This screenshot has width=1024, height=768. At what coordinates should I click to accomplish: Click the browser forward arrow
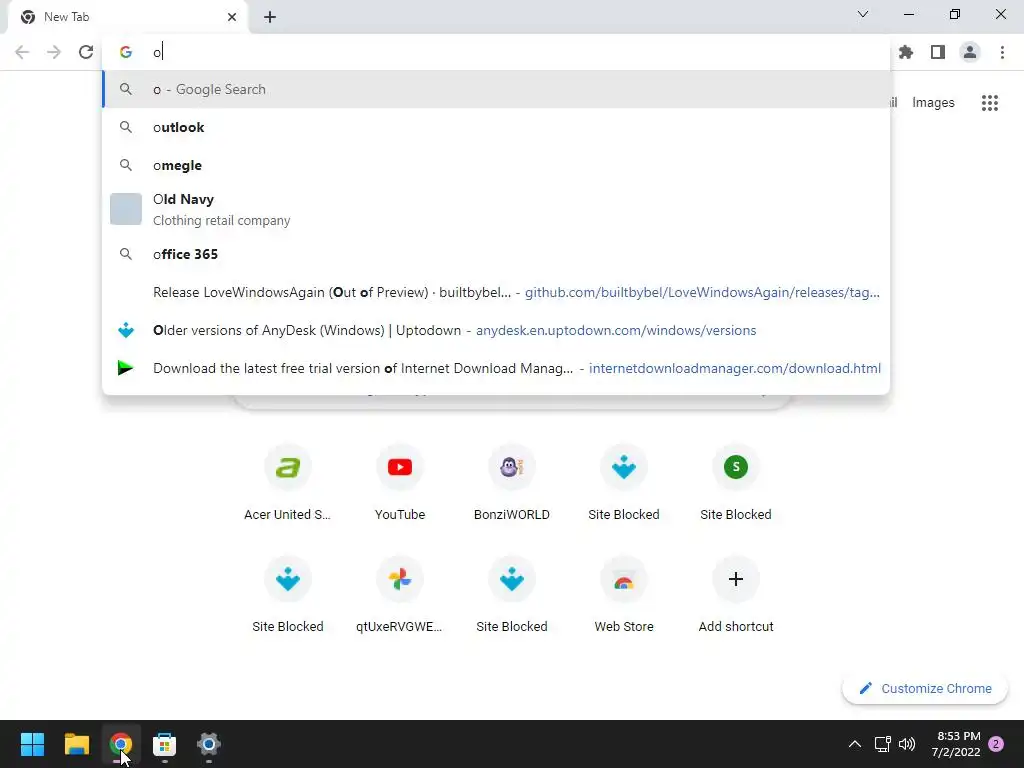pos(54,52)
